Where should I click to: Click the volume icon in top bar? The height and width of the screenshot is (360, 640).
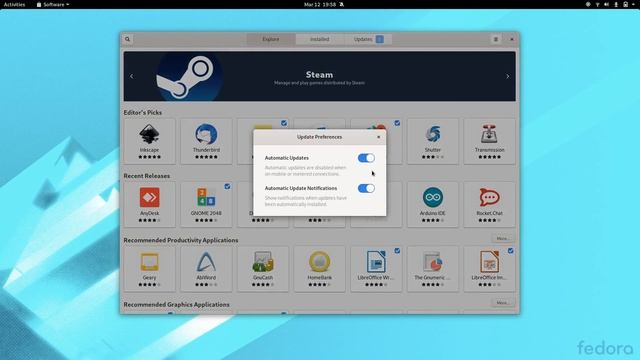pyautogui.click(x=607, y=4)
